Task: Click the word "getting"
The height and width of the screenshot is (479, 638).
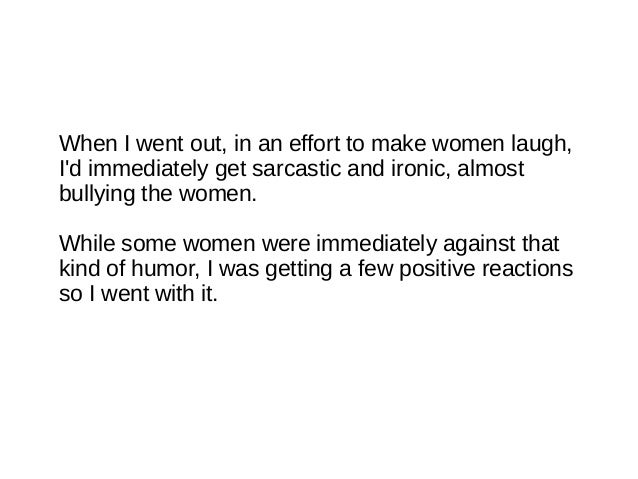Action: pos(299,271)
